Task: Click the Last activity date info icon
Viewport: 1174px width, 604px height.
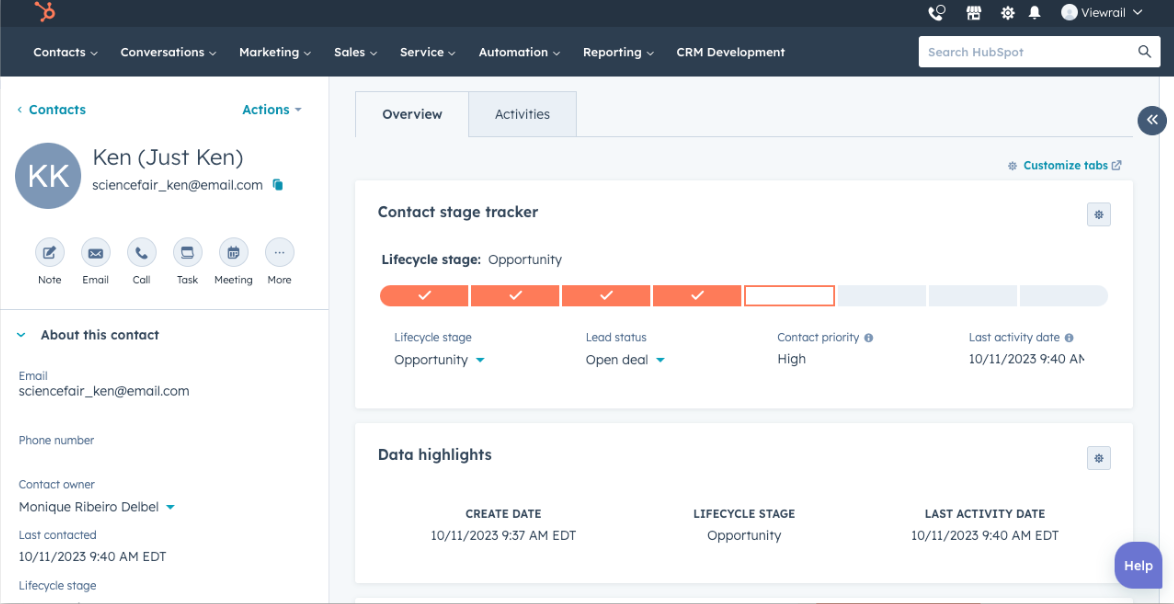Action: [x=1069, y=338]
